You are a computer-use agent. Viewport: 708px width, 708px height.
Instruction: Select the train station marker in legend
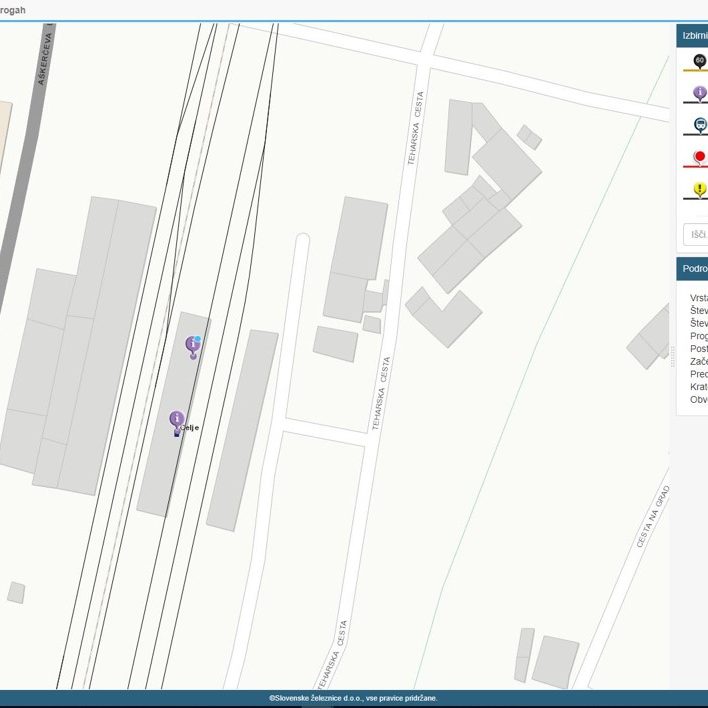pyautogui.click(x=699, y=125)
